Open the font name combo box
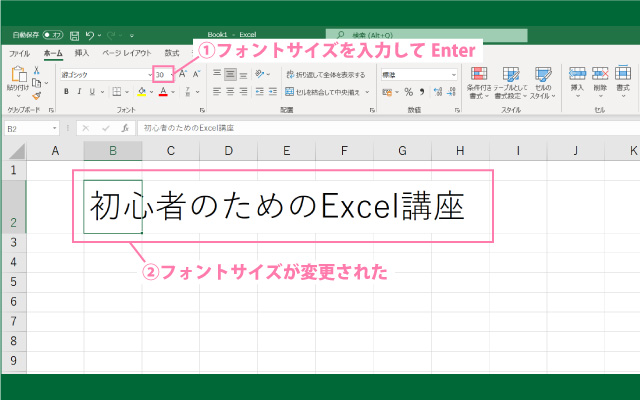The width and height of the screenshot is (640, 400). point(106,75)
